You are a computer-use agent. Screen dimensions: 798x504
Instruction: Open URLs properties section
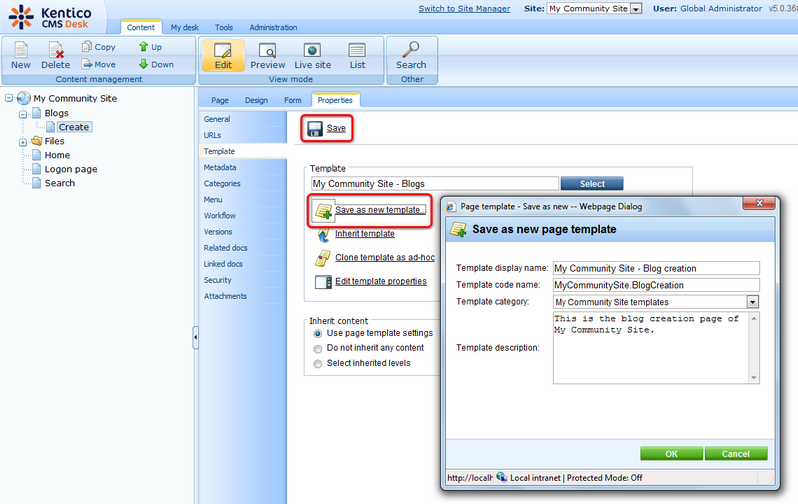coord(243,135)
